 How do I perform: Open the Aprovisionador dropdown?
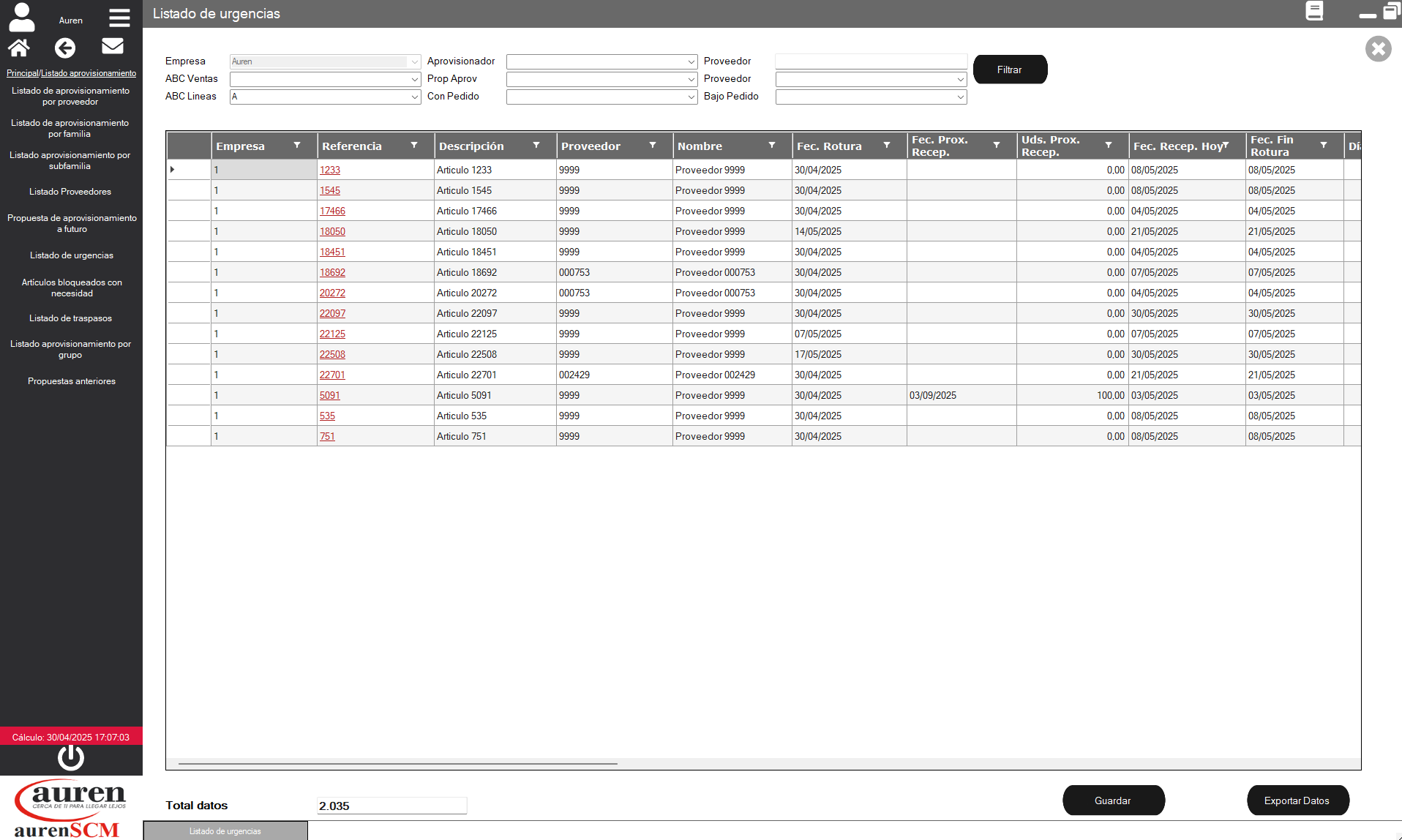pos(691,61)
